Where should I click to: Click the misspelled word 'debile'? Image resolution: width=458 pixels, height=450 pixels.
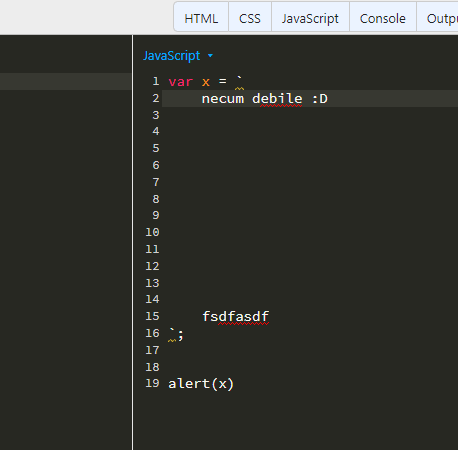[277, 99]
